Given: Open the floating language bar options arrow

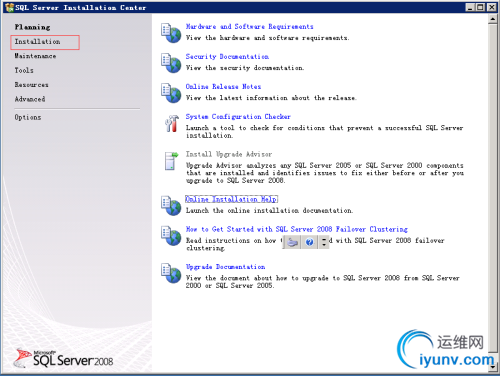Looking at the screenshot, I should pos(324,242).
